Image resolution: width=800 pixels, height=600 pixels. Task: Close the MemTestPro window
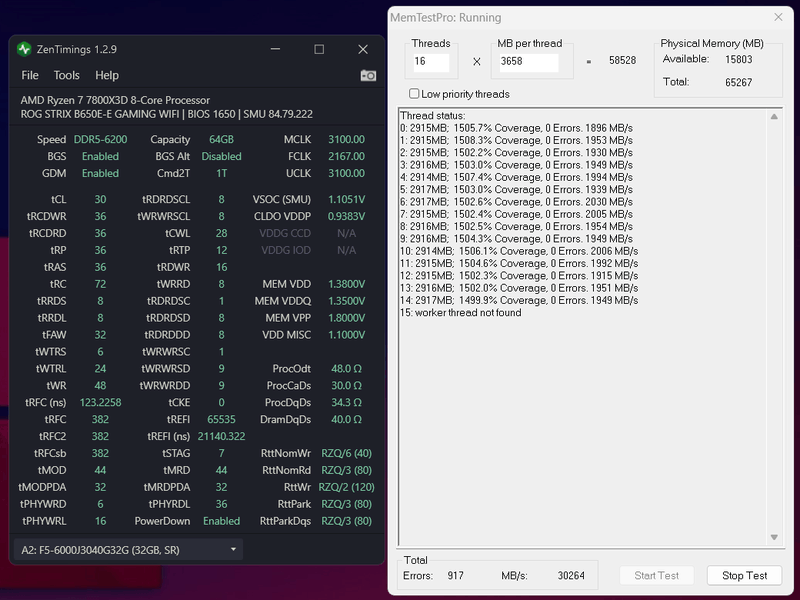(778, 17)
